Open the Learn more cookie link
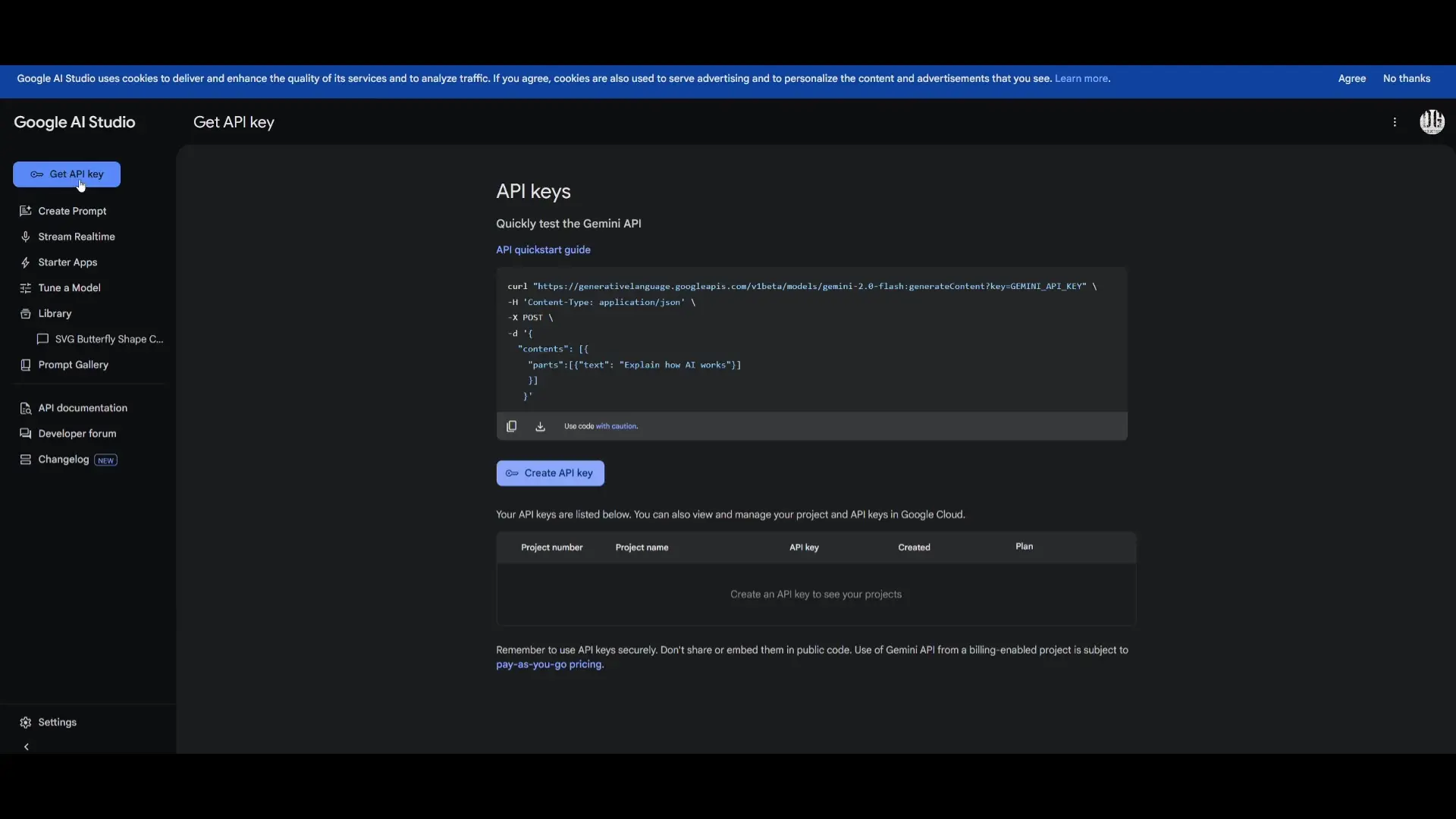The width and height of the screenshot is (1456, 819). pos(1082,79)
